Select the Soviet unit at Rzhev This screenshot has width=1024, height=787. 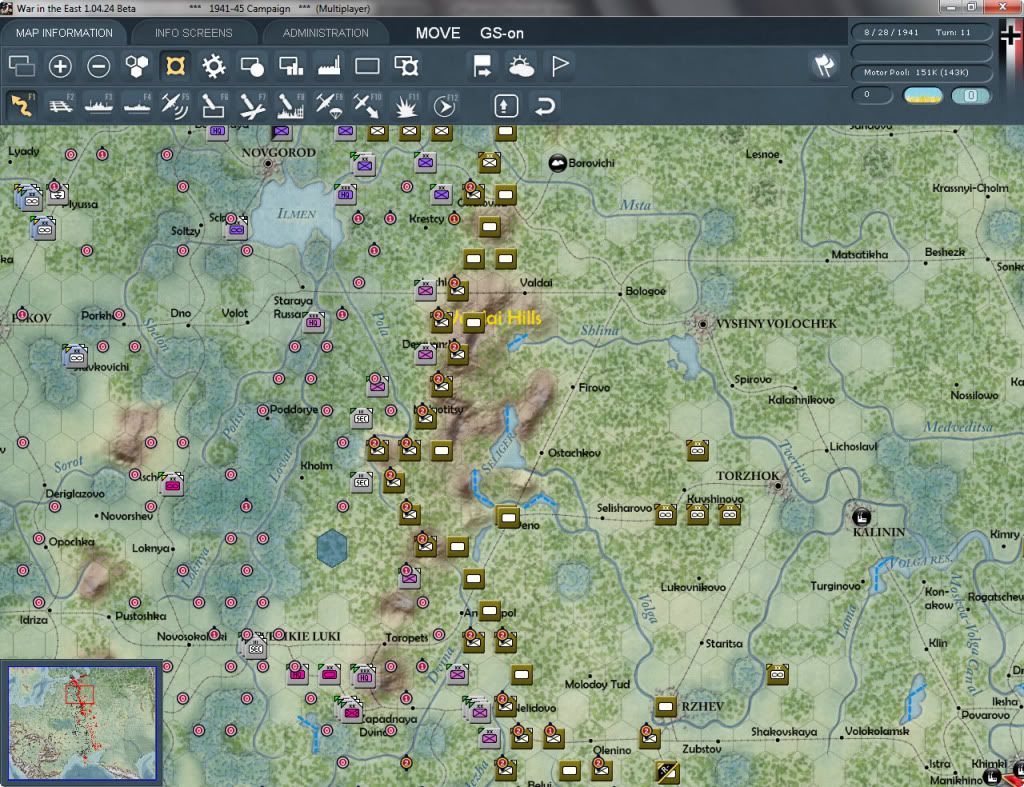tap(665, 706)
